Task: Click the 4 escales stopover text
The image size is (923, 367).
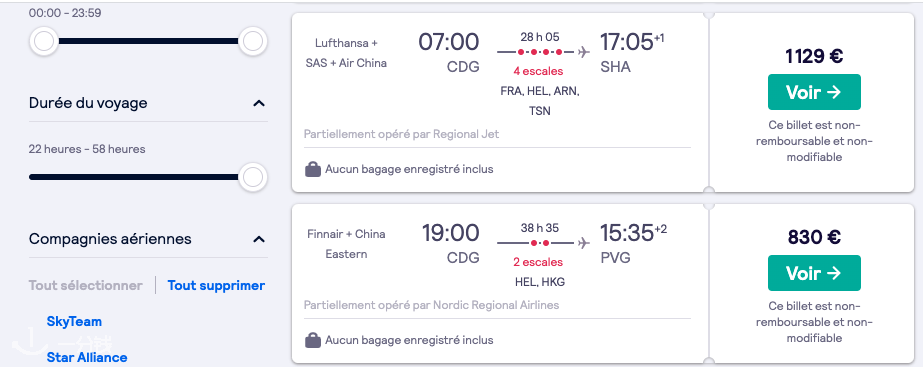Action: coord(538,71)
